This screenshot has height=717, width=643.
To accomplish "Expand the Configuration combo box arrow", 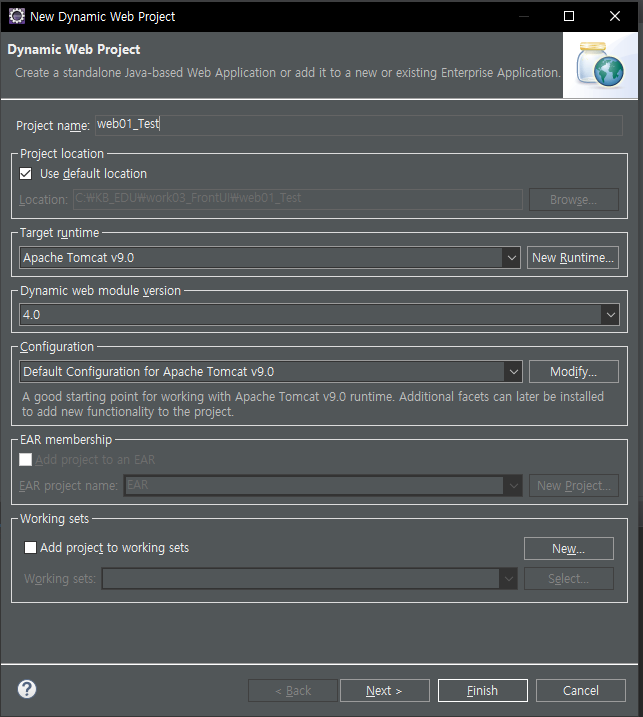I will [x=513, y=372].
